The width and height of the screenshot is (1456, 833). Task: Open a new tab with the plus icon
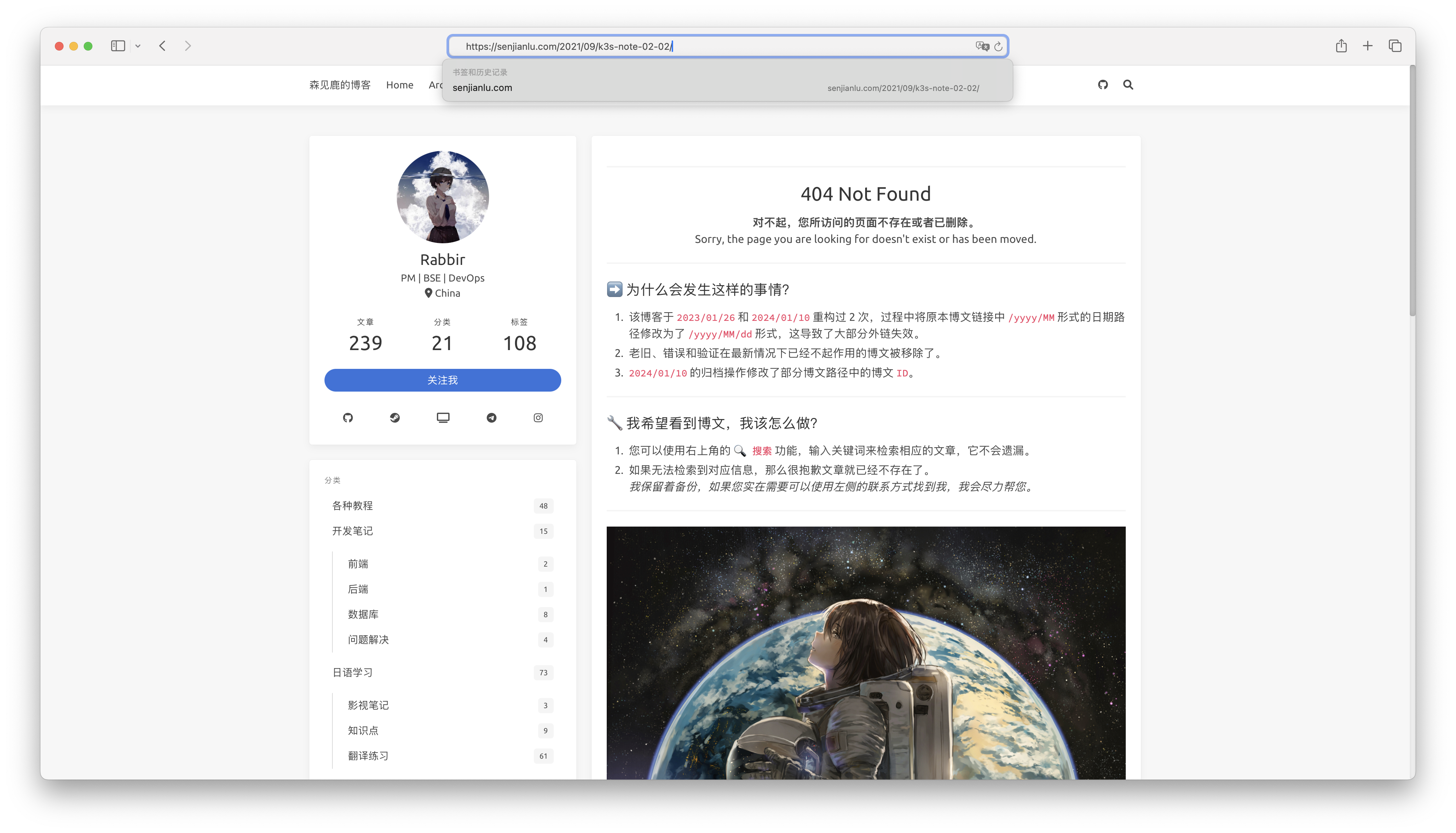1367,46
